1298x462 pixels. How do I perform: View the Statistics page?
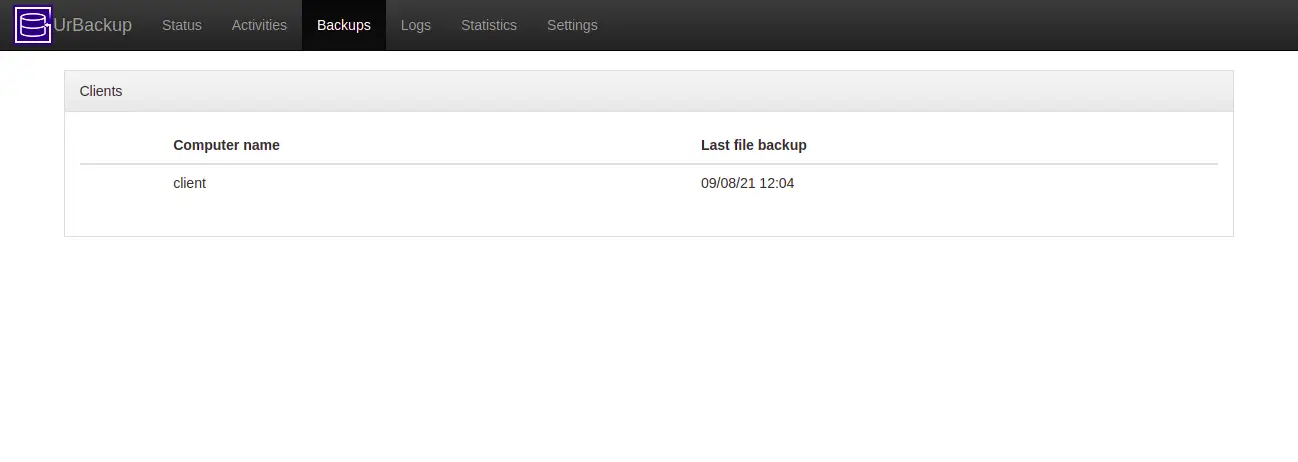[x=489, y=25]
